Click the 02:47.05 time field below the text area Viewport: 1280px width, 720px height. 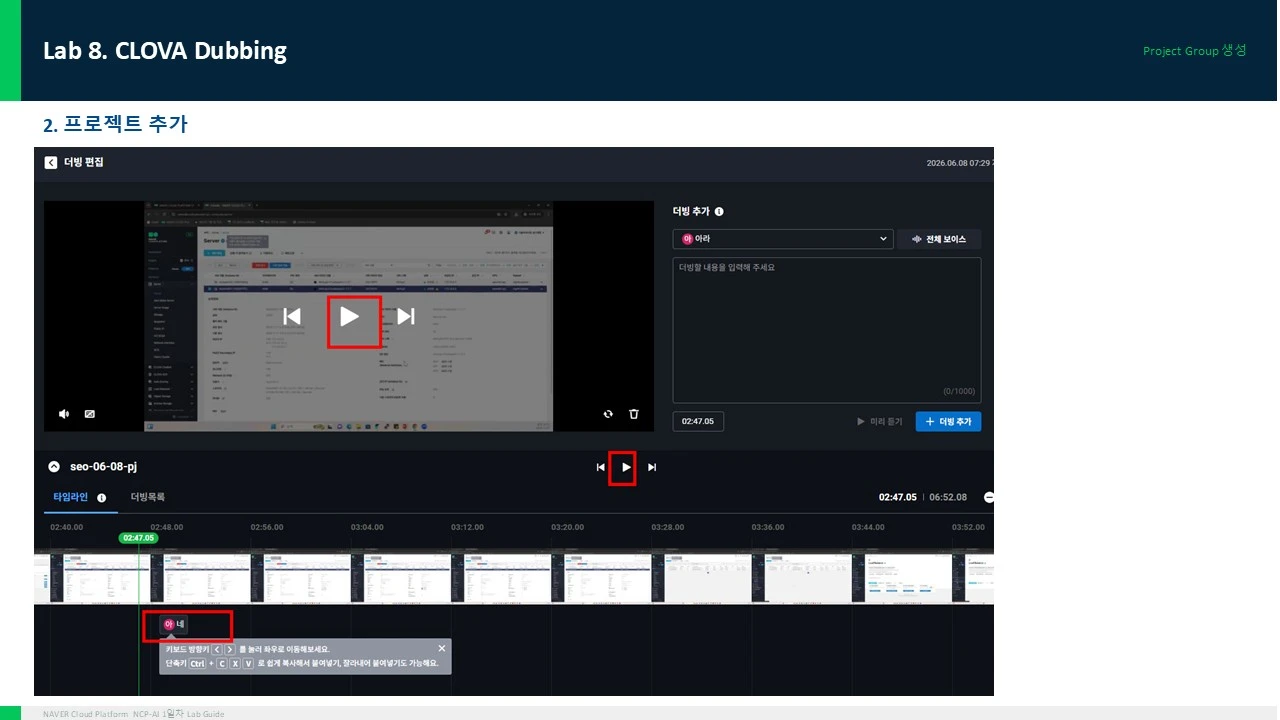tap(698, 422)
